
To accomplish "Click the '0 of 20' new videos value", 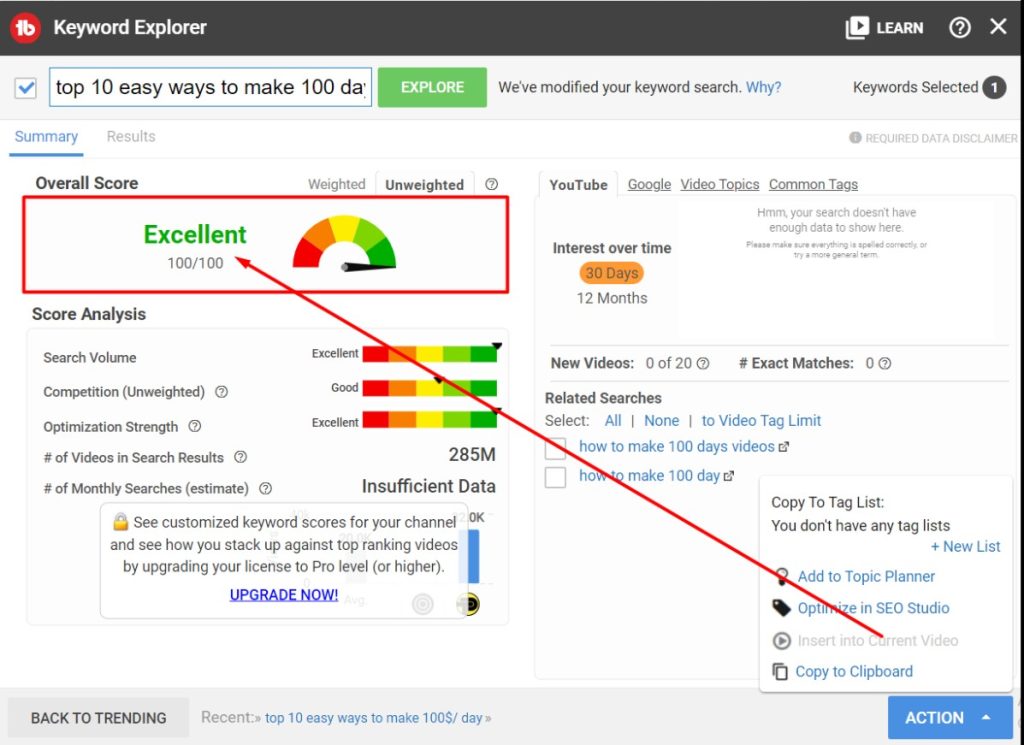I will tap(668, 364).
